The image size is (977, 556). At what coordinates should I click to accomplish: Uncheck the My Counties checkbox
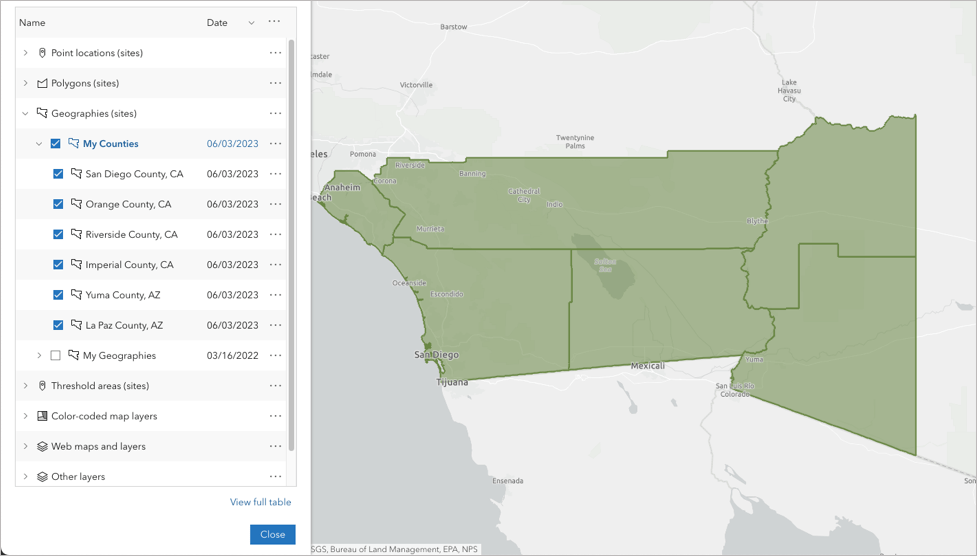pyautogui.click(x=55, y=143)
